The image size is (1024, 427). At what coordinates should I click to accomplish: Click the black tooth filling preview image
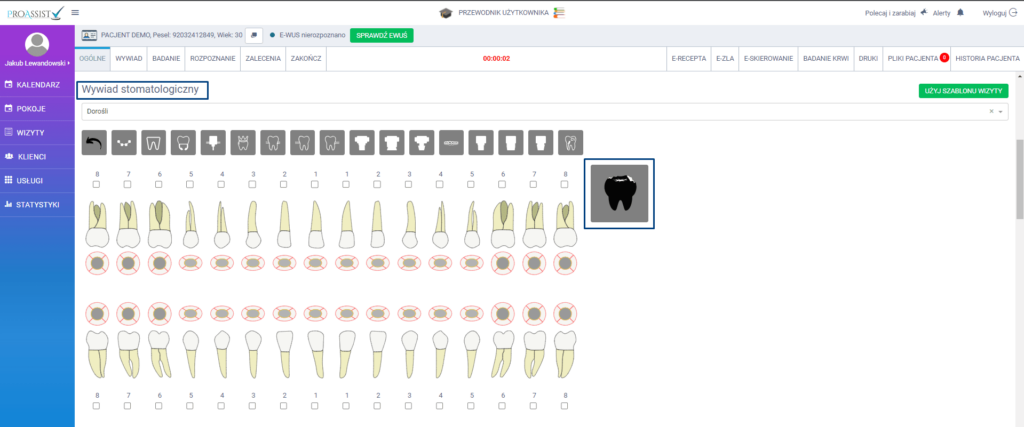(x=619, y=193)
